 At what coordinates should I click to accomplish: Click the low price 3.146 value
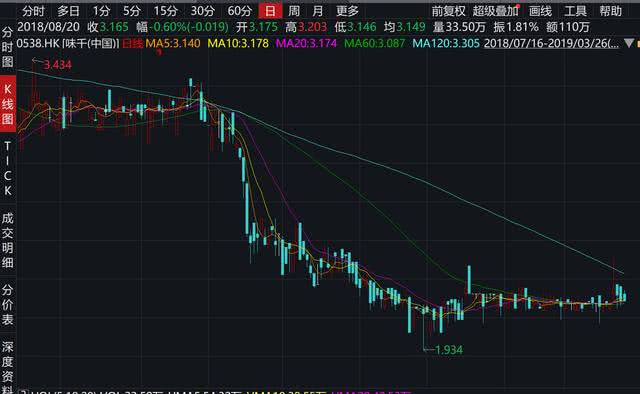(362, 27)
